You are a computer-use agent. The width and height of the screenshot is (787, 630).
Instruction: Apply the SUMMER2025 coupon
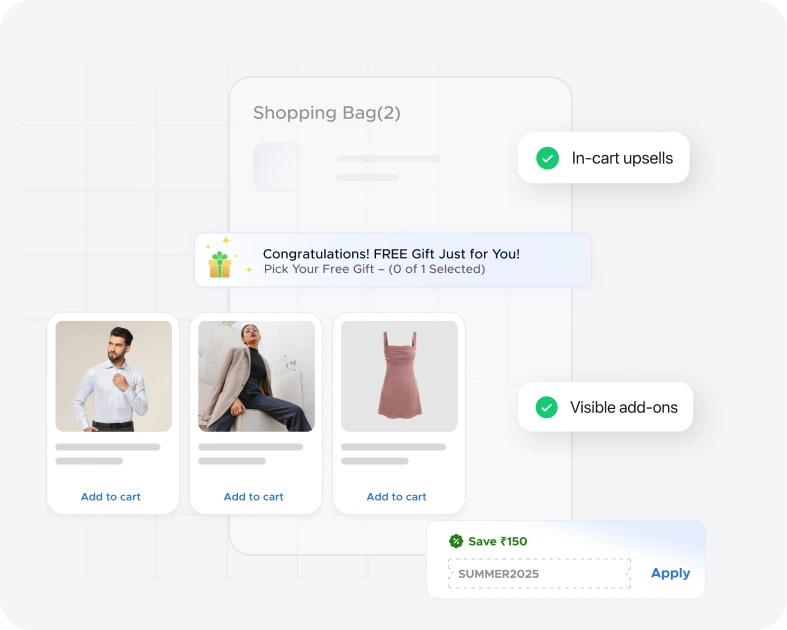pos(670,573)
